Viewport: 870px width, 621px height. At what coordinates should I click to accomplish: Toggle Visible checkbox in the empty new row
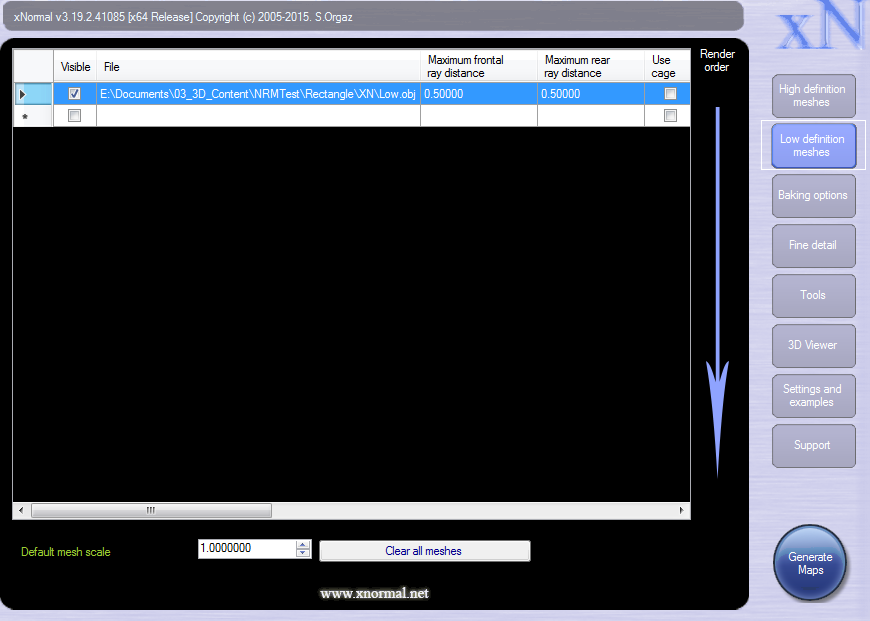(74, 115)
